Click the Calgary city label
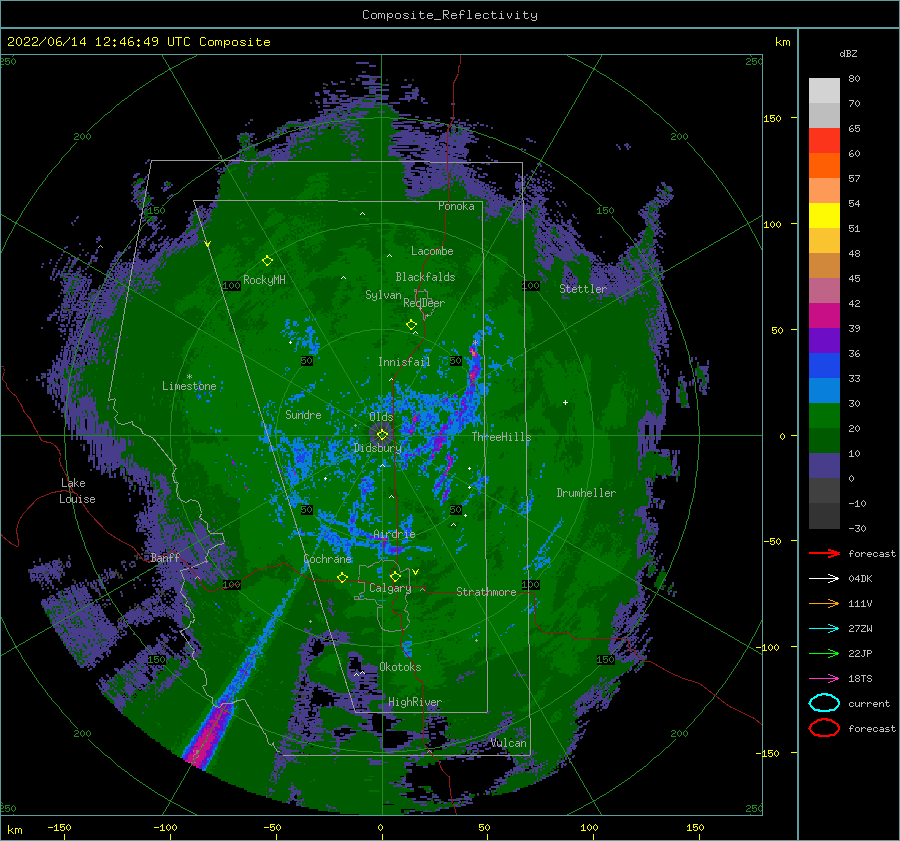Screen dimensions: 900x841 point(390,588)
